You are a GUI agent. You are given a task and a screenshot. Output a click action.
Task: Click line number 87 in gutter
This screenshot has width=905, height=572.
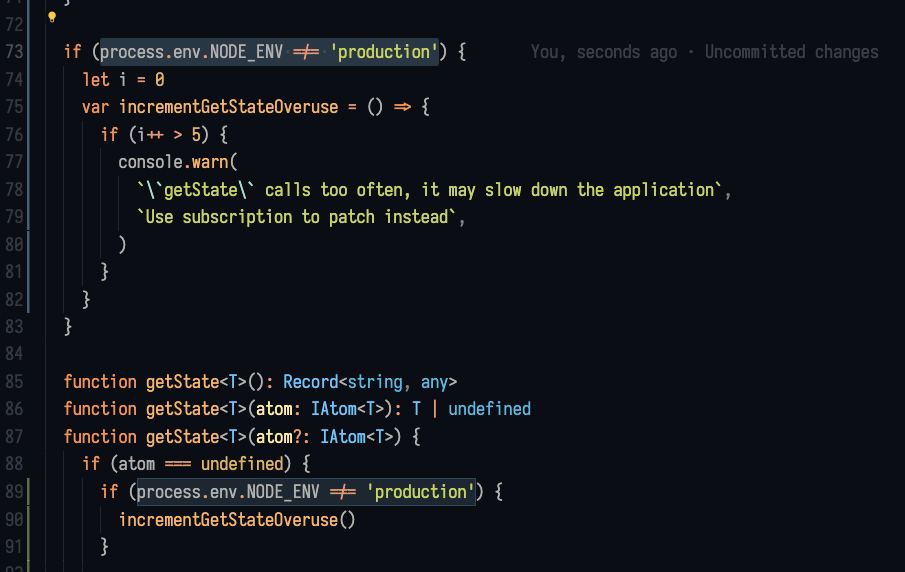[14, 437]
